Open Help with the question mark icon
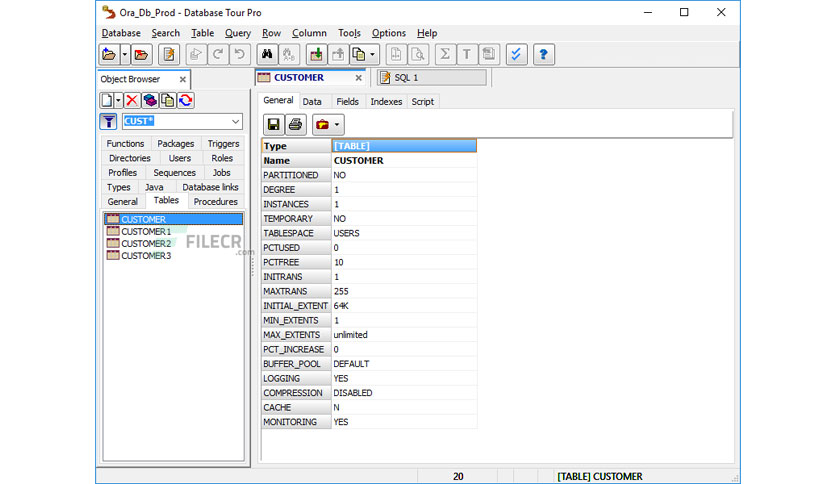The image size is (836, 484). [x=543, y=54]
